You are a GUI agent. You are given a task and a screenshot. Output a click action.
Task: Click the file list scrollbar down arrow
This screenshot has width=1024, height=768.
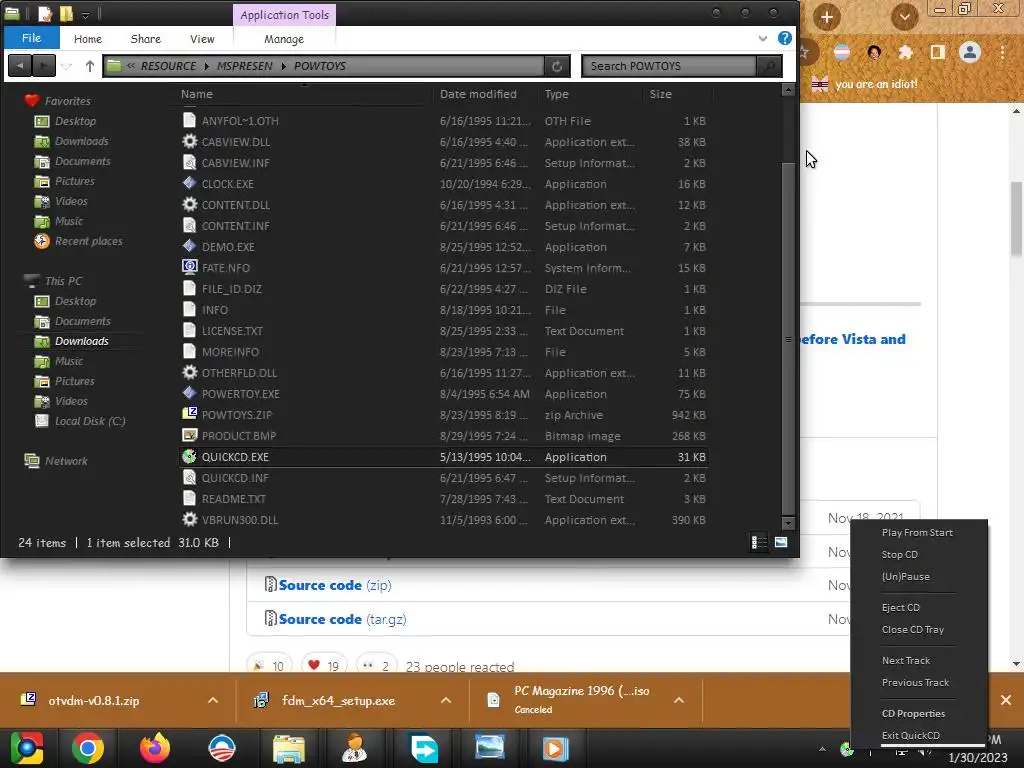click(x=788, y=523)
